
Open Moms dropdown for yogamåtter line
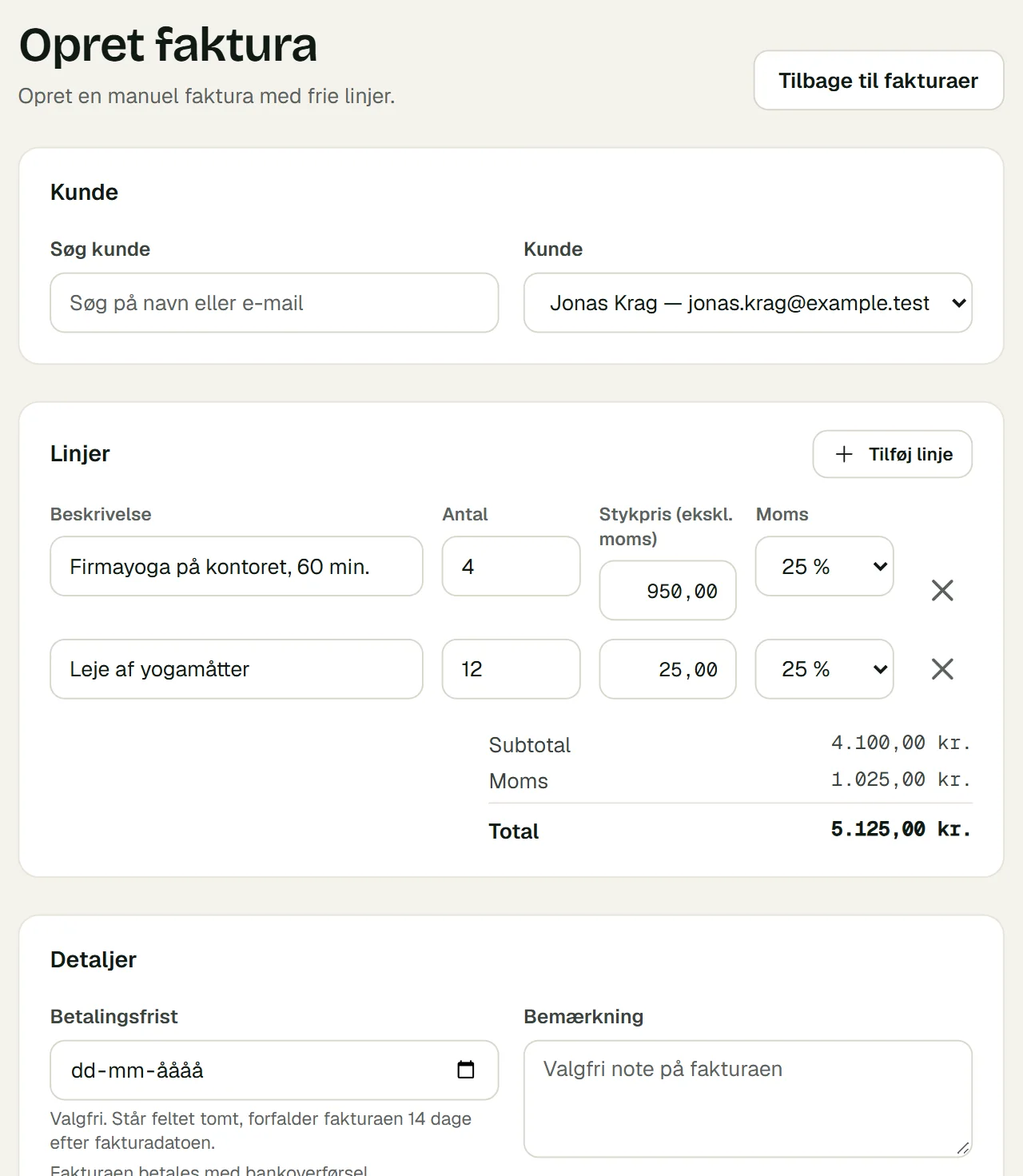[824, 669]
